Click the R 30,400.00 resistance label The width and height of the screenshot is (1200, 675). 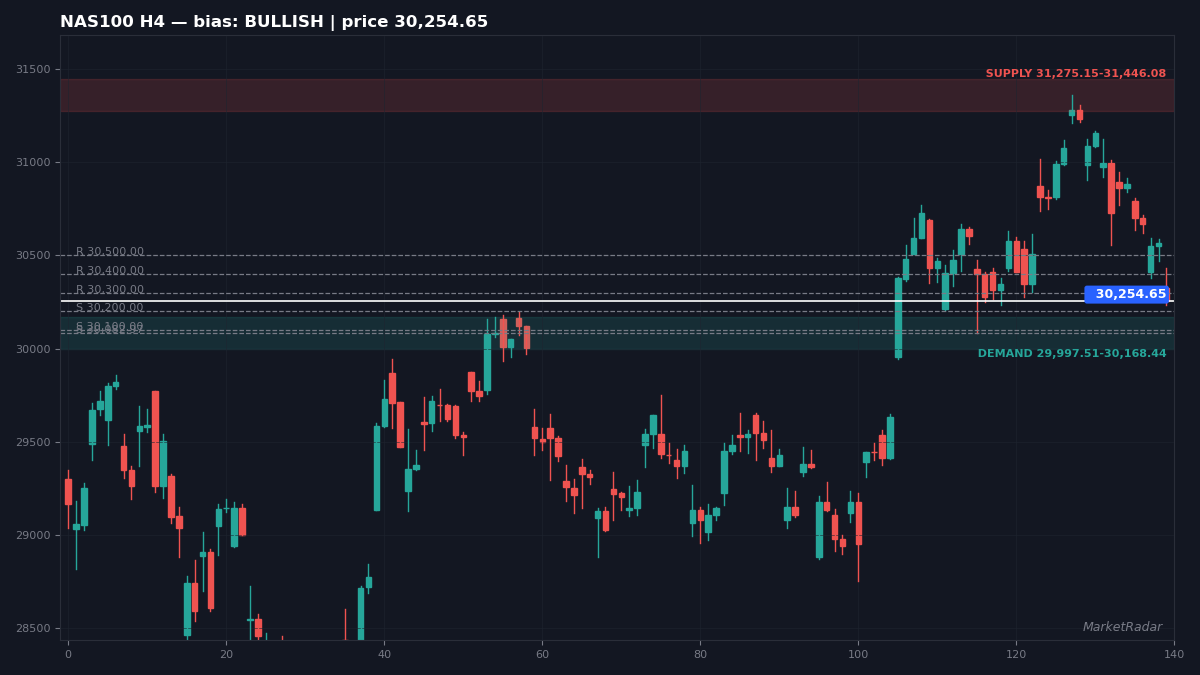tap(110, 271)
